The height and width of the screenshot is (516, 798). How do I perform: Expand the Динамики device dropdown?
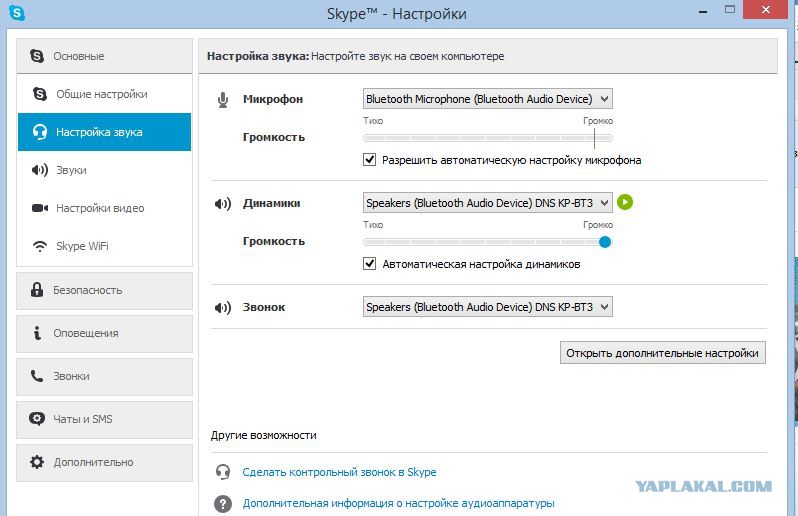[x=487, y=203]
